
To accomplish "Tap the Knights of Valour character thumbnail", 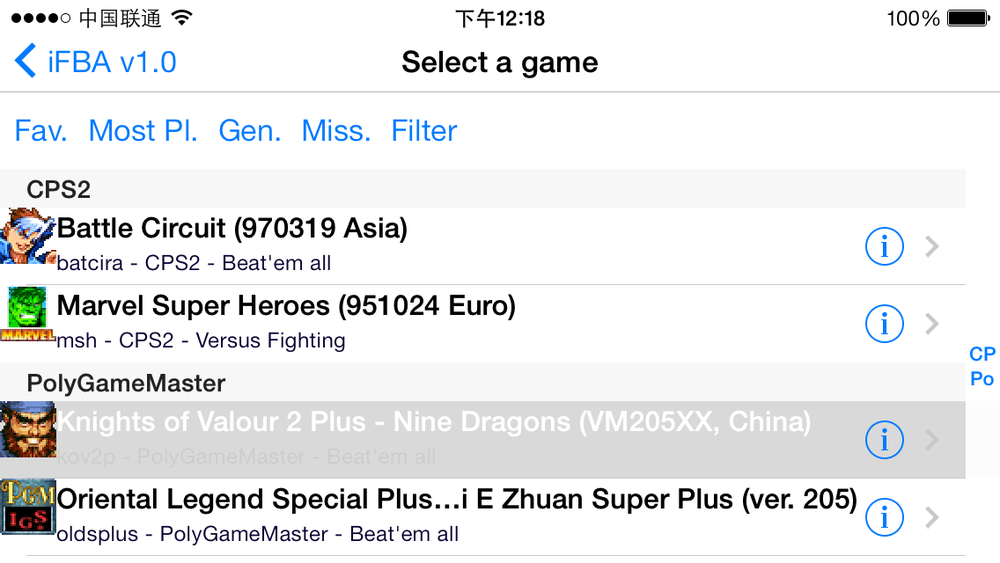I will click(28, 430).
